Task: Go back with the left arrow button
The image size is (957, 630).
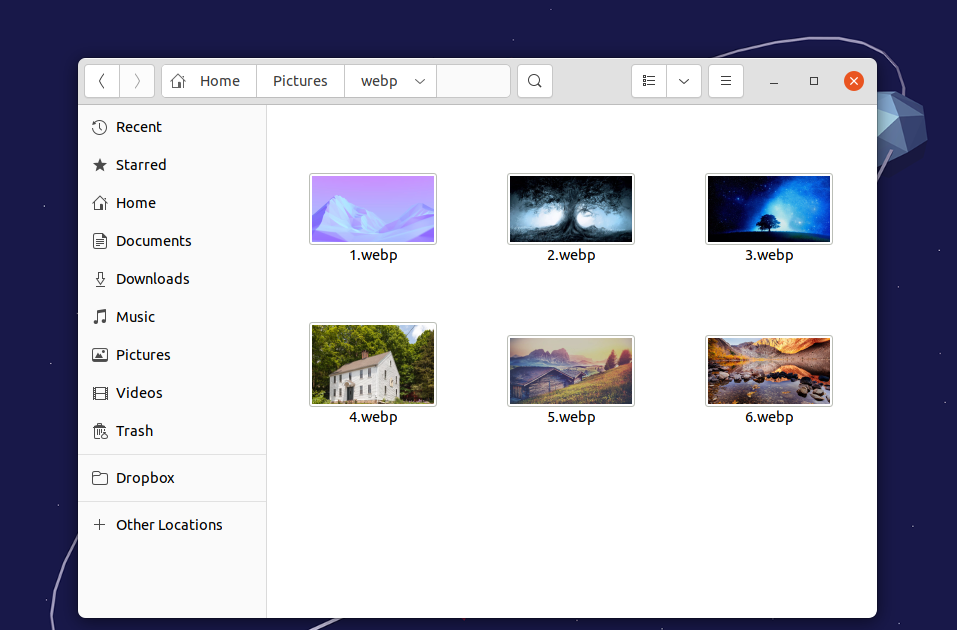Action: (x=102, y=81)
